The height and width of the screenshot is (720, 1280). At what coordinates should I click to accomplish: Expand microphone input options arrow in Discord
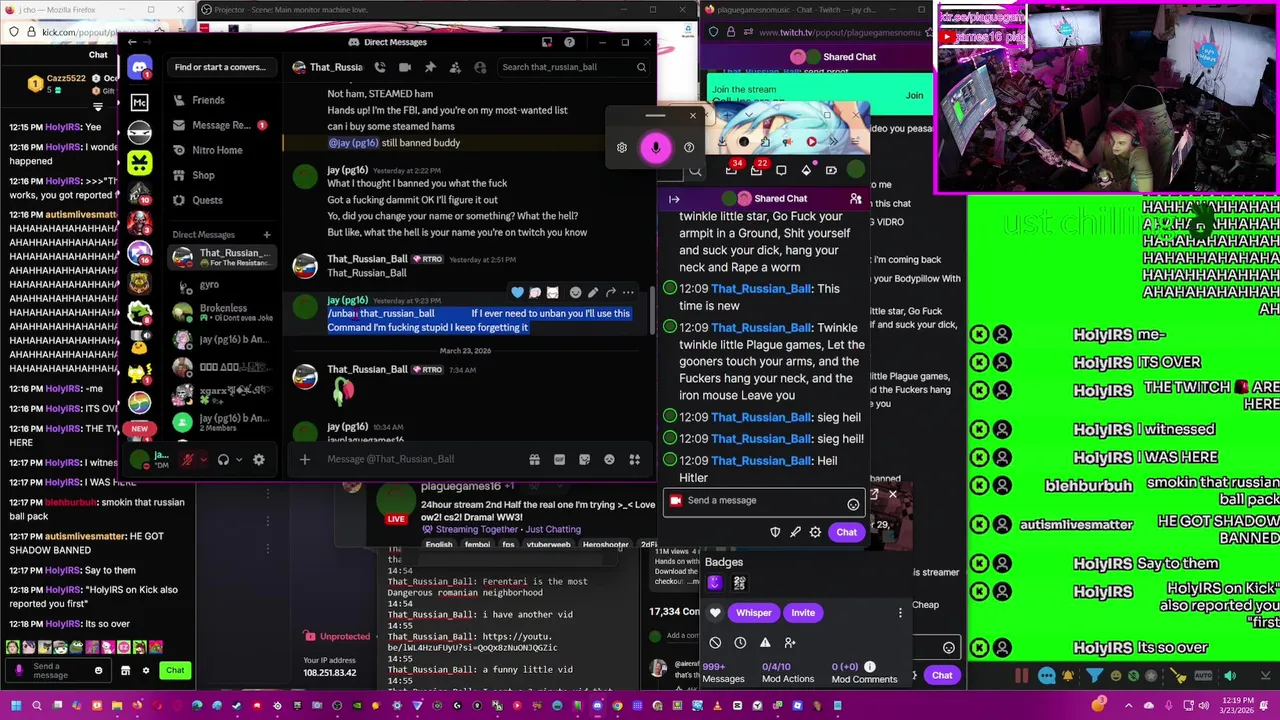click(x=203, y=459)
